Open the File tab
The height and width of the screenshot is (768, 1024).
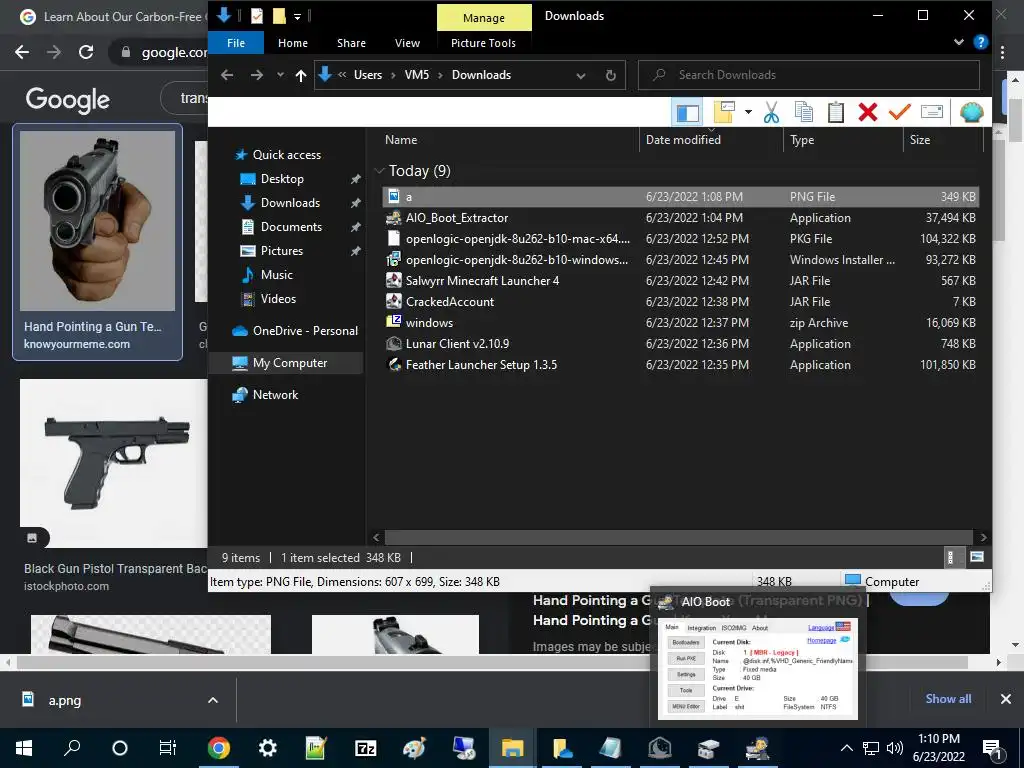pos(236,43)
